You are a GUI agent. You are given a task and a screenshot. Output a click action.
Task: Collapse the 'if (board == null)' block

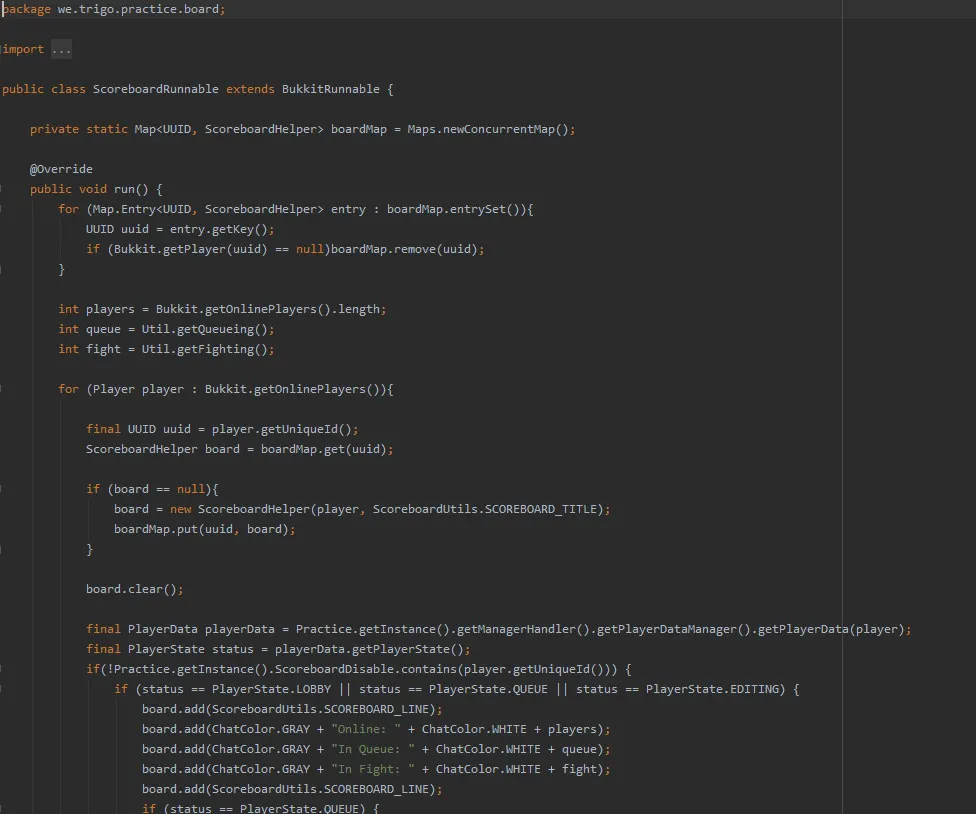[x=3, y=489]
